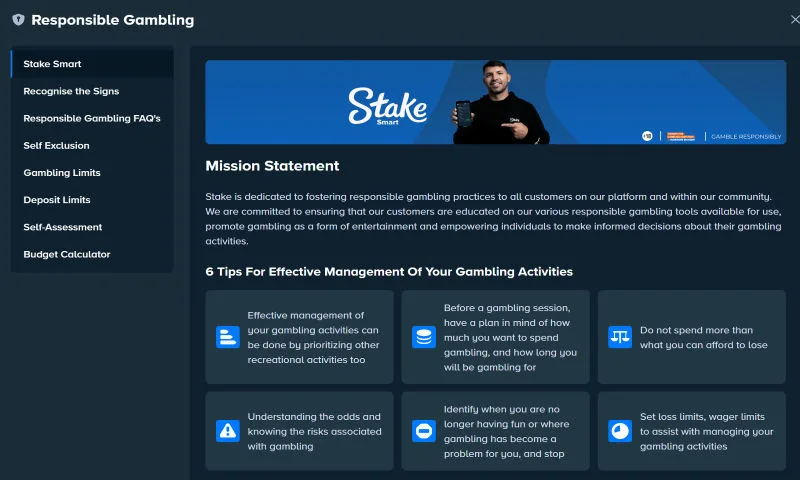Open Deposit Limits in sidebar
Screen dimensions: 800x480
point(57,200)
